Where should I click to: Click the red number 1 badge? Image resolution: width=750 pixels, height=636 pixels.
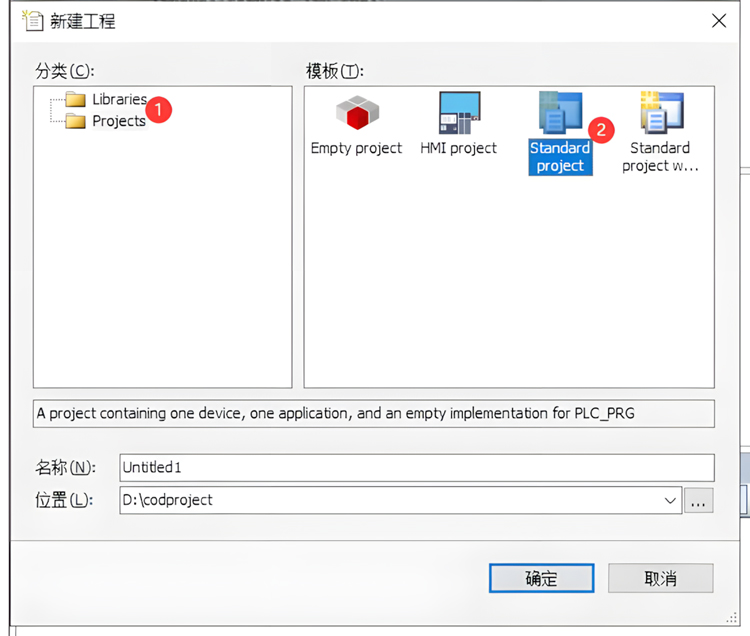pos(165,108)
